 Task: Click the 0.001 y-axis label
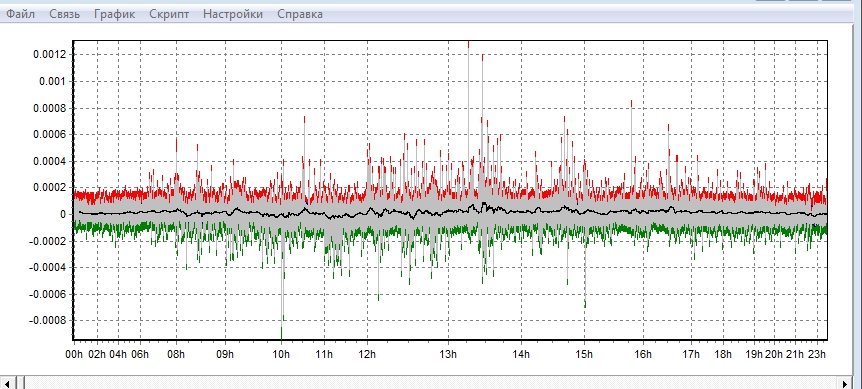coord(53,81)
